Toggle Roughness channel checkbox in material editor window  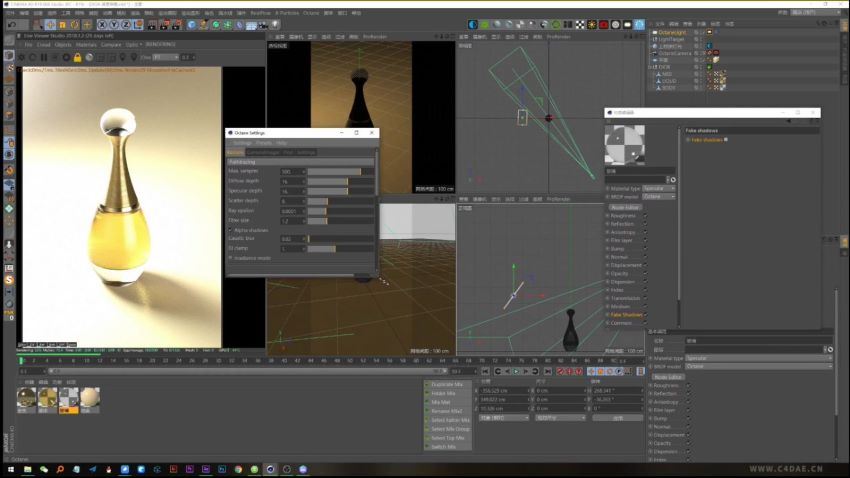click(x=645, y=216)
